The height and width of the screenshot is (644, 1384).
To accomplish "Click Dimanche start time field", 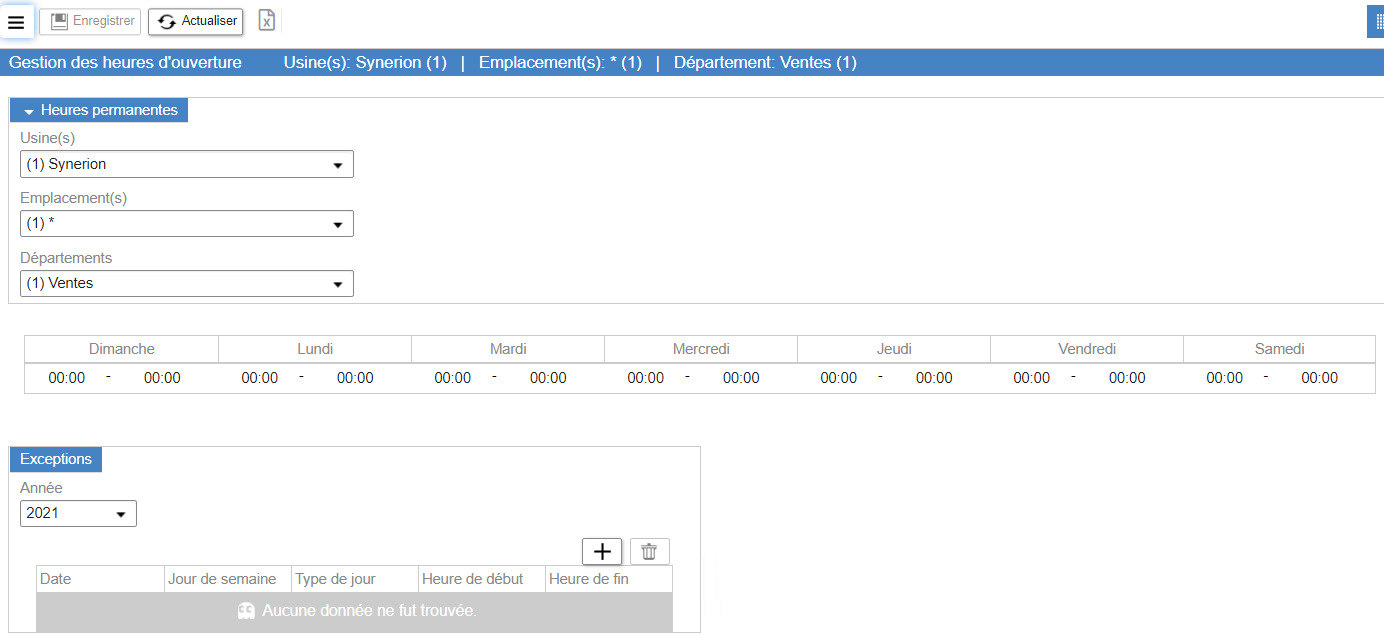I will 67,378.
